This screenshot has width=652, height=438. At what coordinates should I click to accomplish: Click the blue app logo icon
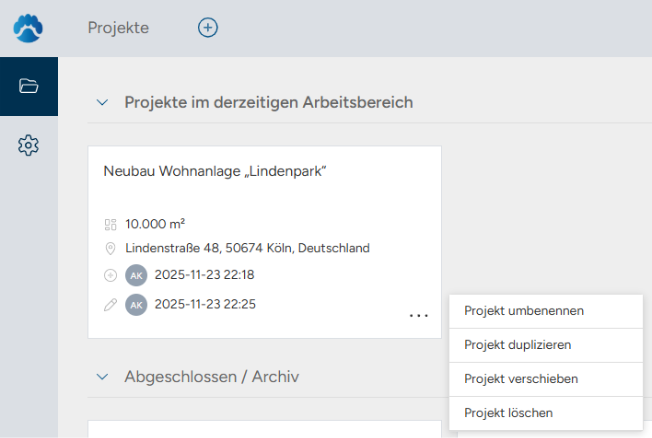click(28, 28)
